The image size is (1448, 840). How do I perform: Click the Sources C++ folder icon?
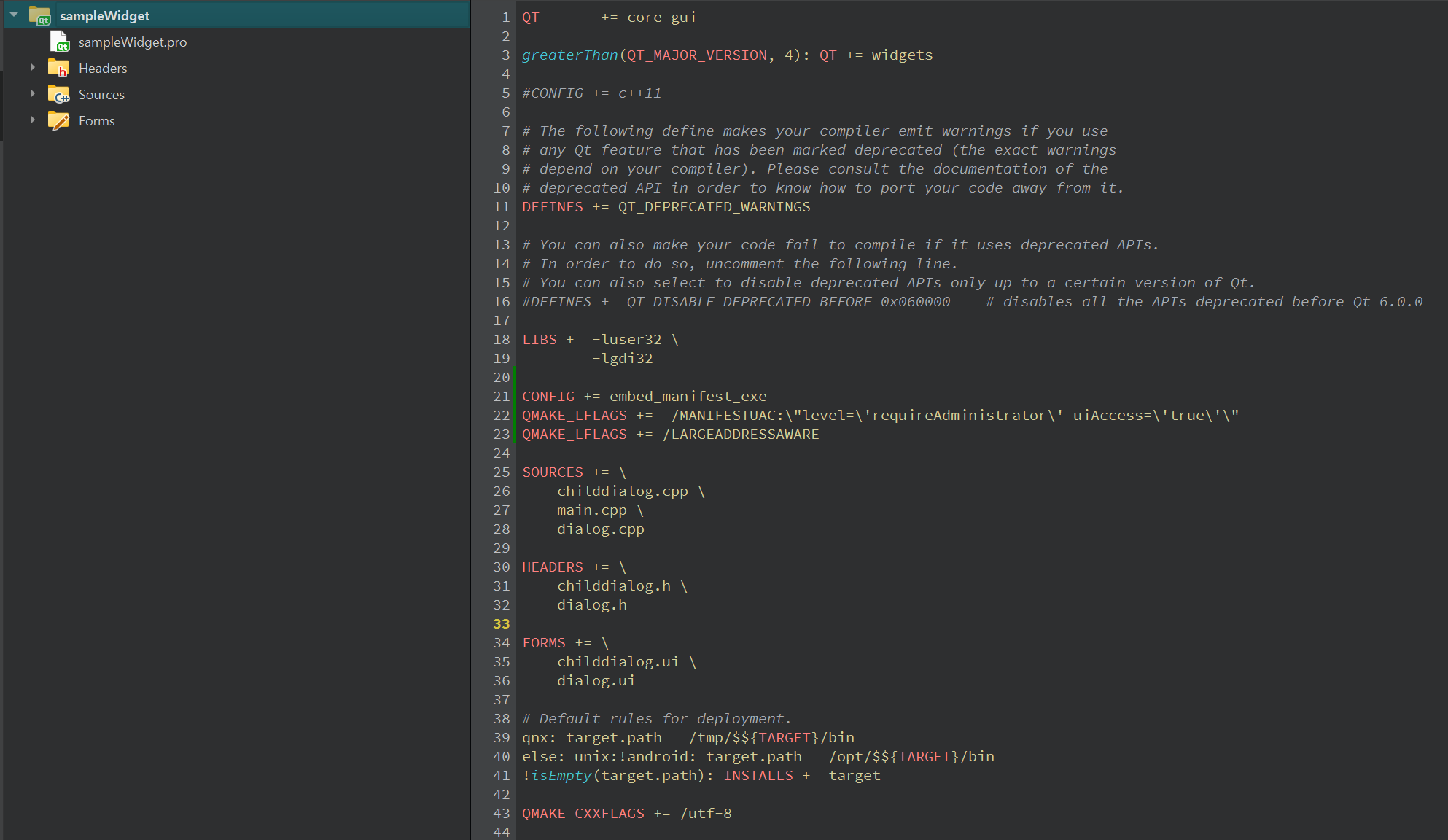click(x=58, y=95)
